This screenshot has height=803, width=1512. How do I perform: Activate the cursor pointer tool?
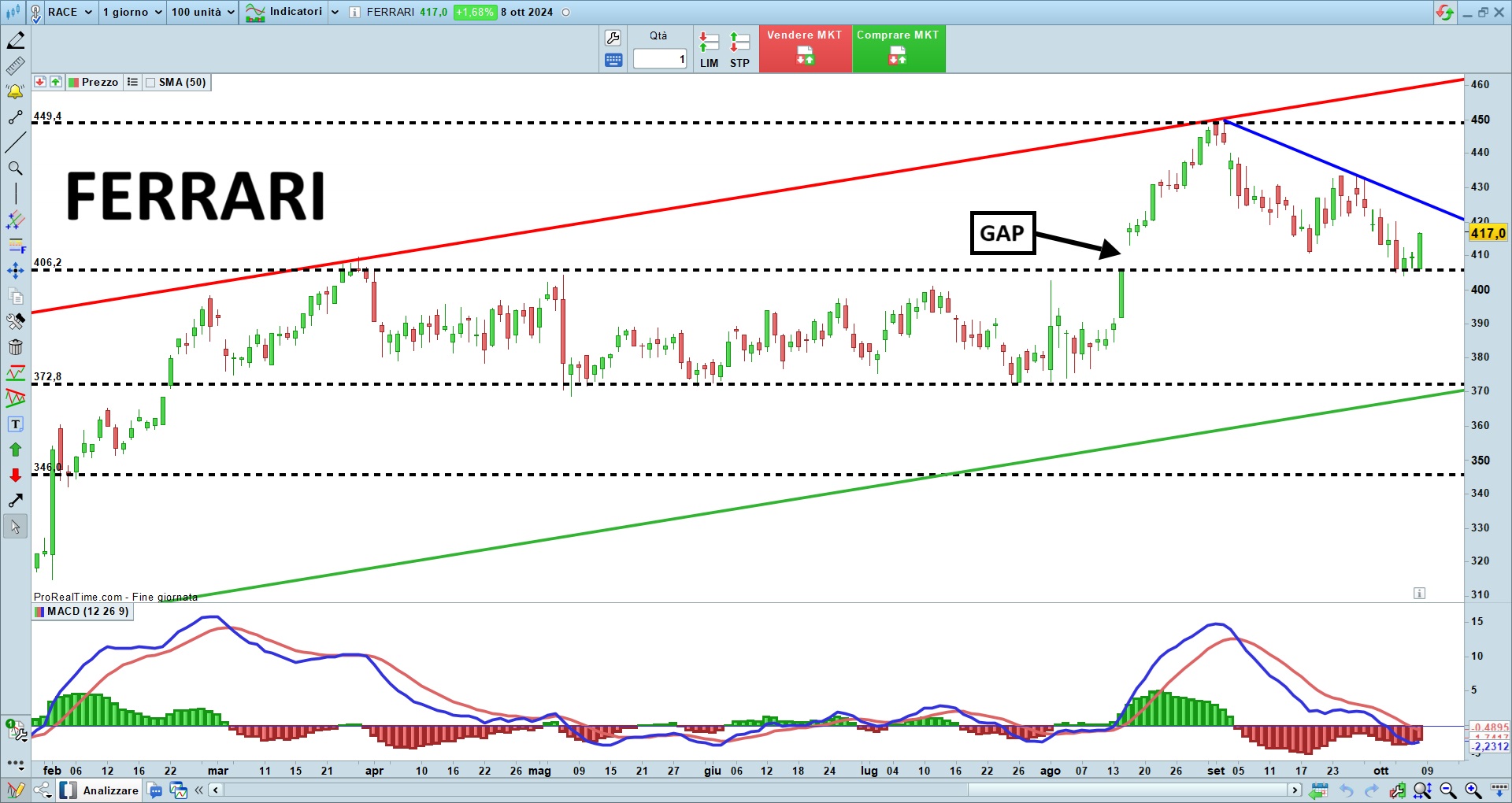tap(16, 526)
